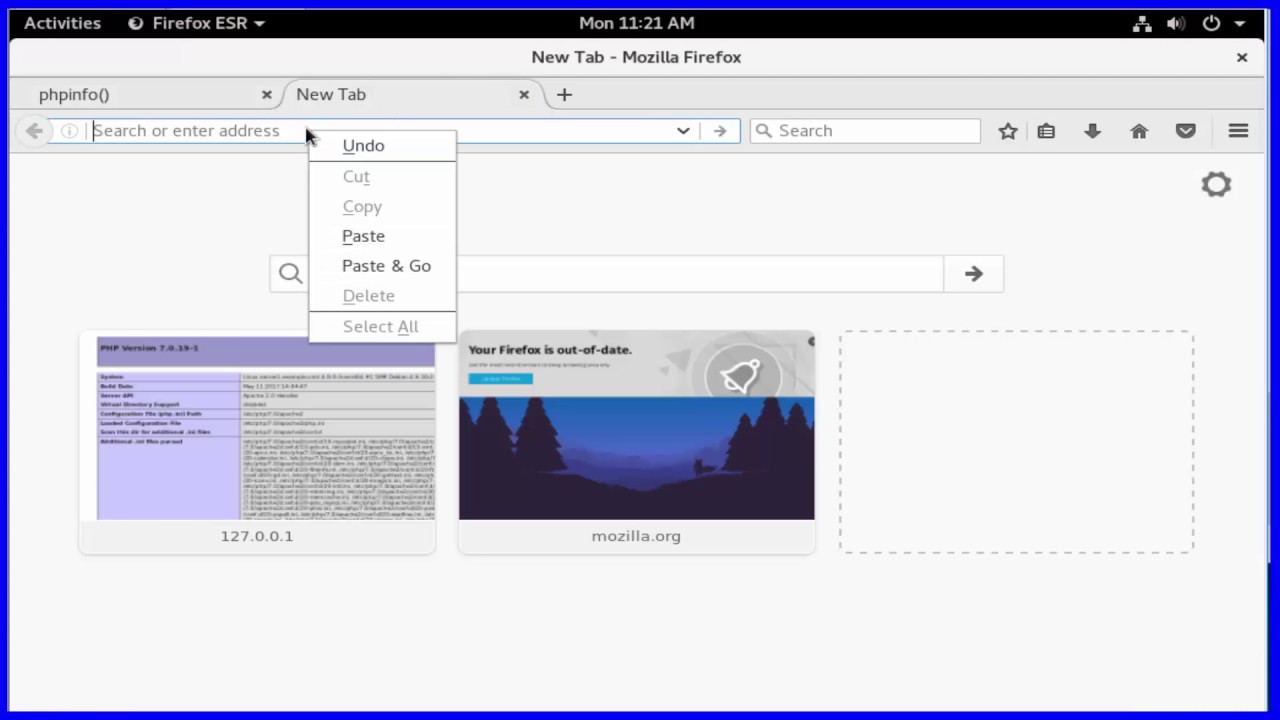Click the 127.0.0.1 tile label
The width and height of the screenshot is (1280, 720).
coord(257,536)
